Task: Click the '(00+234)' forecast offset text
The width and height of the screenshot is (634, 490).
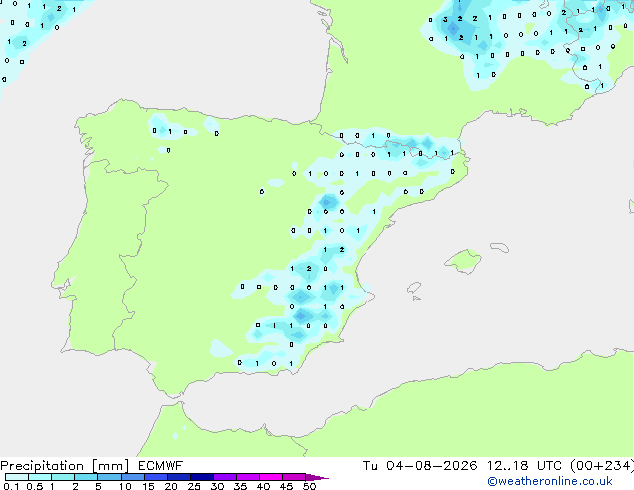Action: click(x=602, y=466)
